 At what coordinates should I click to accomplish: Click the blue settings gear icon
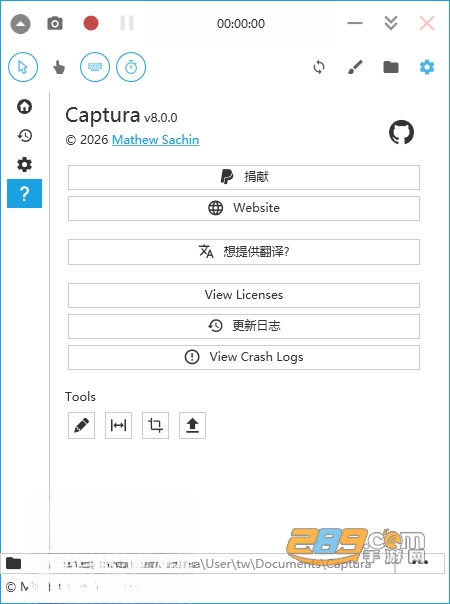point(427,67)
